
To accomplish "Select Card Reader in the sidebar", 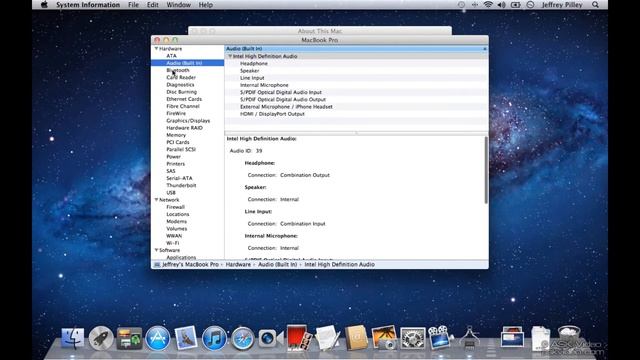I will (181, 77).
